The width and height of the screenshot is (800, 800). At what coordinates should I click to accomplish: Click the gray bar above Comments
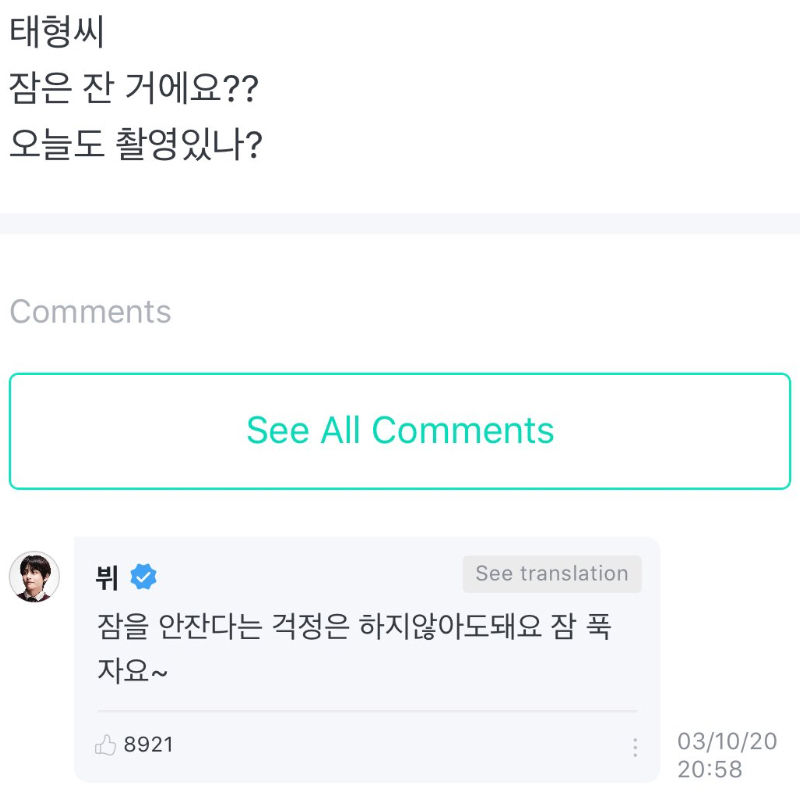400,223
